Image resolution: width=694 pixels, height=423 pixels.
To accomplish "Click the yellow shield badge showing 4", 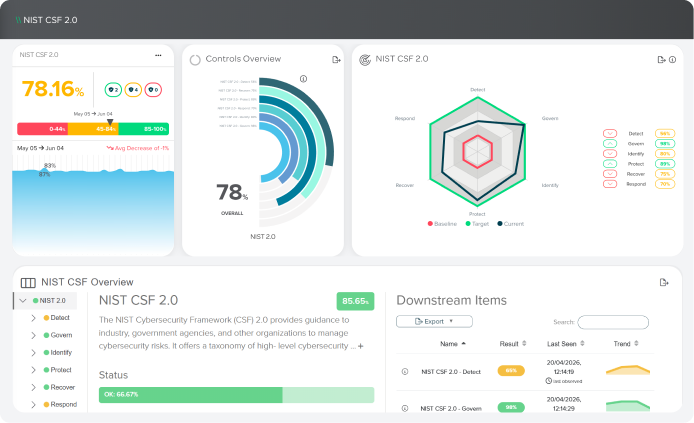I will tap(133, 90).
